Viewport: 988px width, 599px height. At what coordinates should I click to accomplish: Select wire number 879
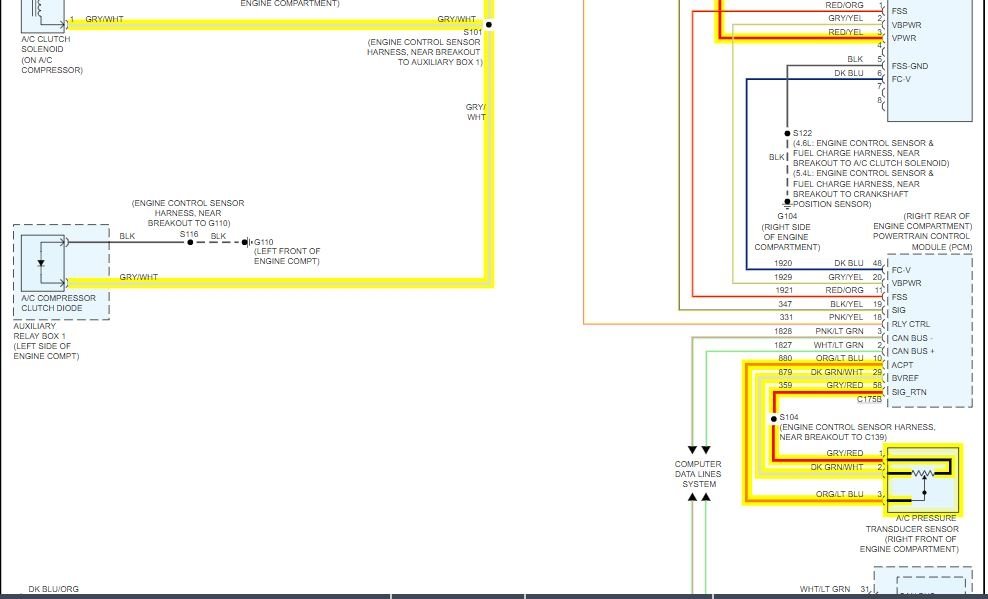(x=785, y=372)
